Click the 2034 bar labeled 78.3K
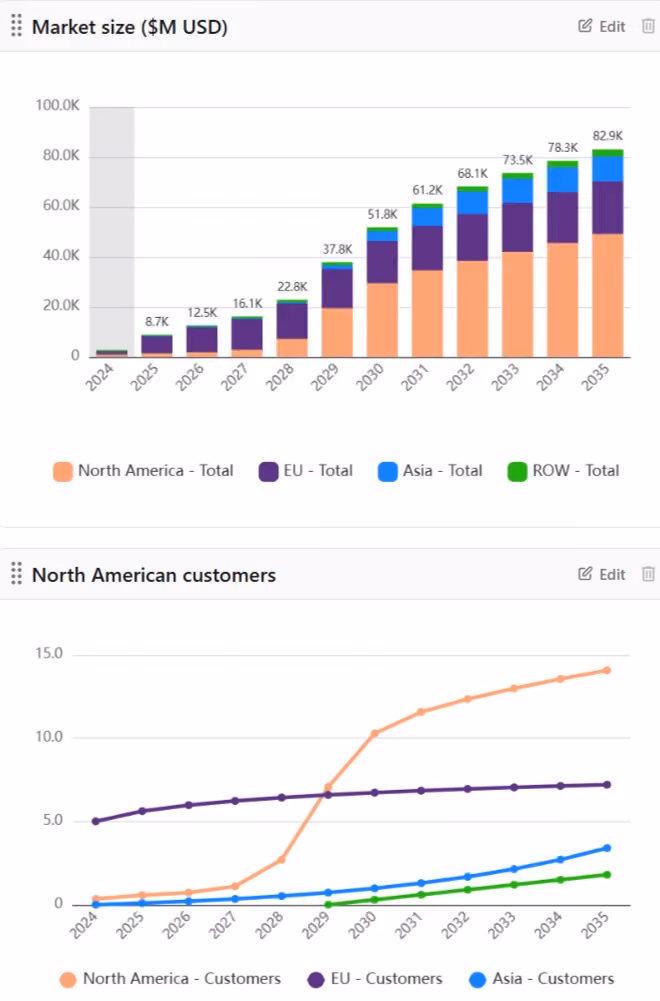Image resolution: width=660 pixels, height=1001 pixels. [x=562, y=259]
